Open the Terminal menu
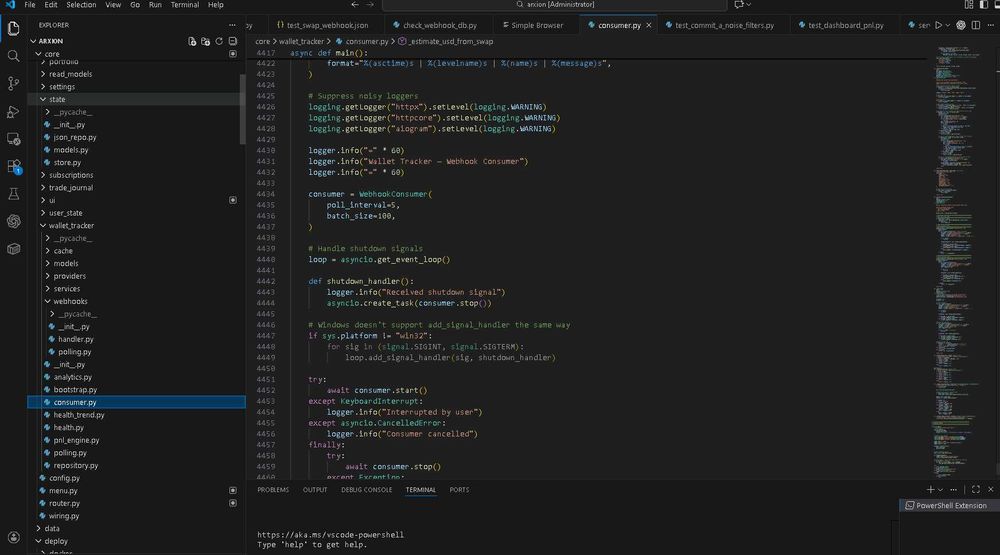 coord(184,4)
